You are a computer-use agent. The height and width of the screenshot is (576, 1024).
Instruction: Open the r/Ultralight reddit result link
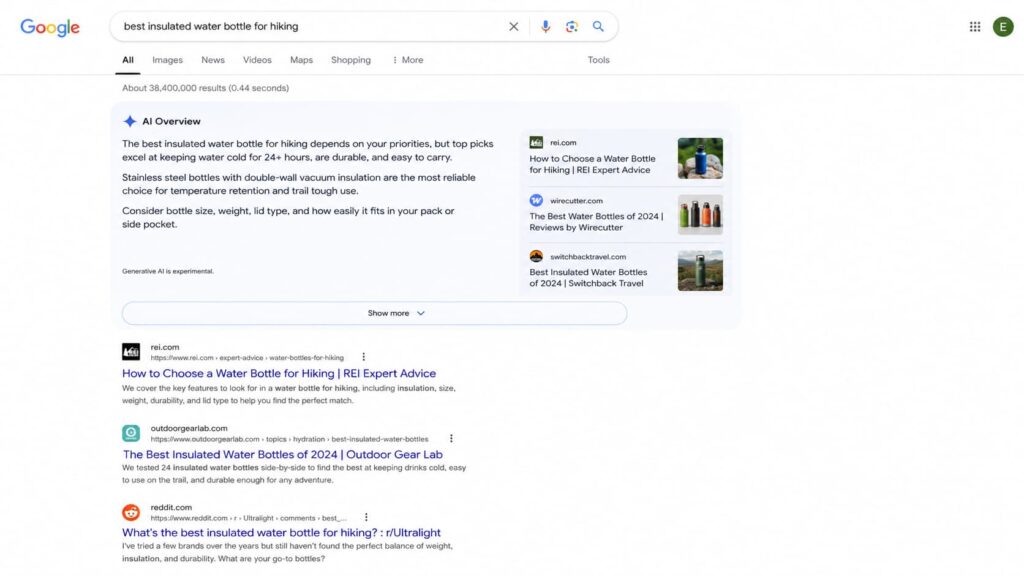click(x=281, y=533)
